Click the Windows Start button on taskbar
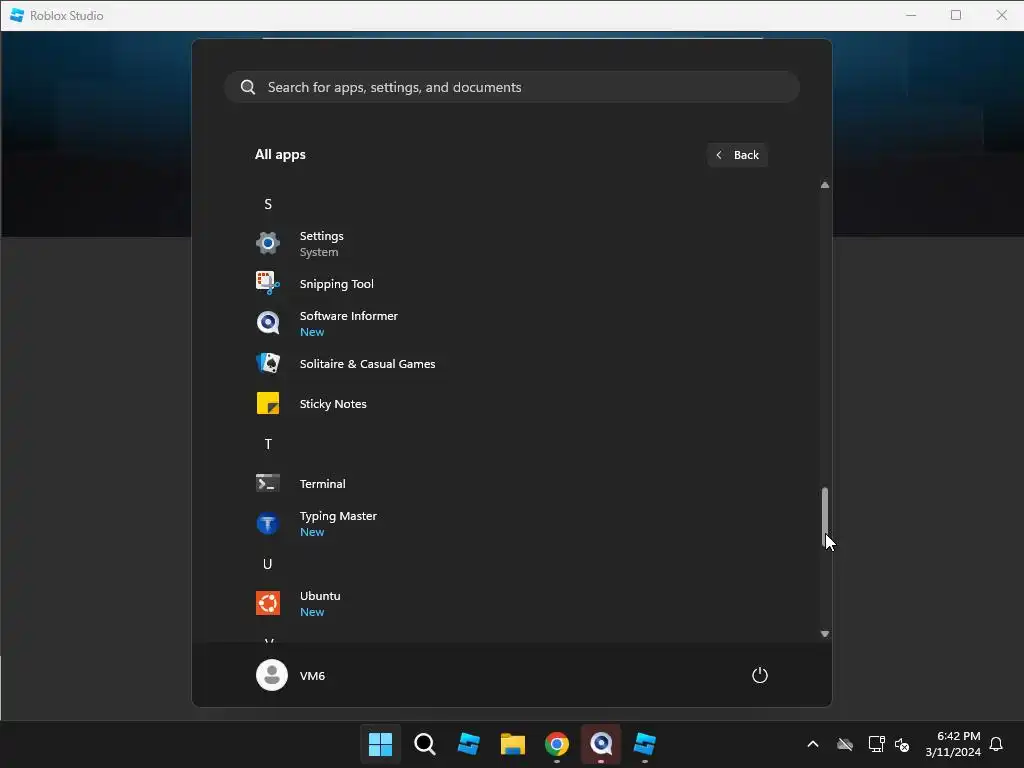 pyautogui.click(x=380, y=744)
